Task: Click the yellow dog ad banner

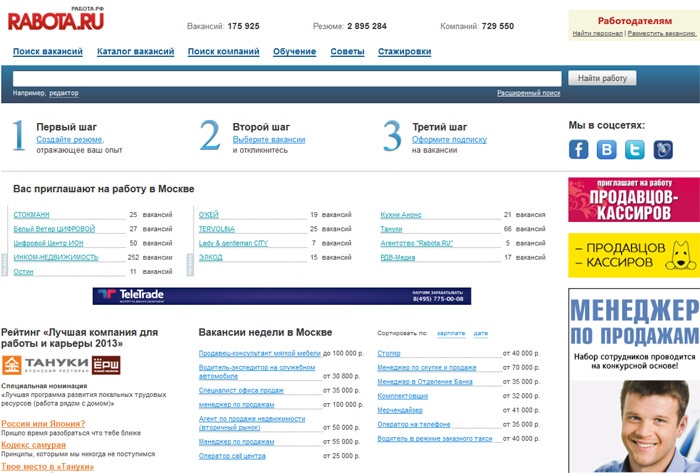Action: (634, 255)
